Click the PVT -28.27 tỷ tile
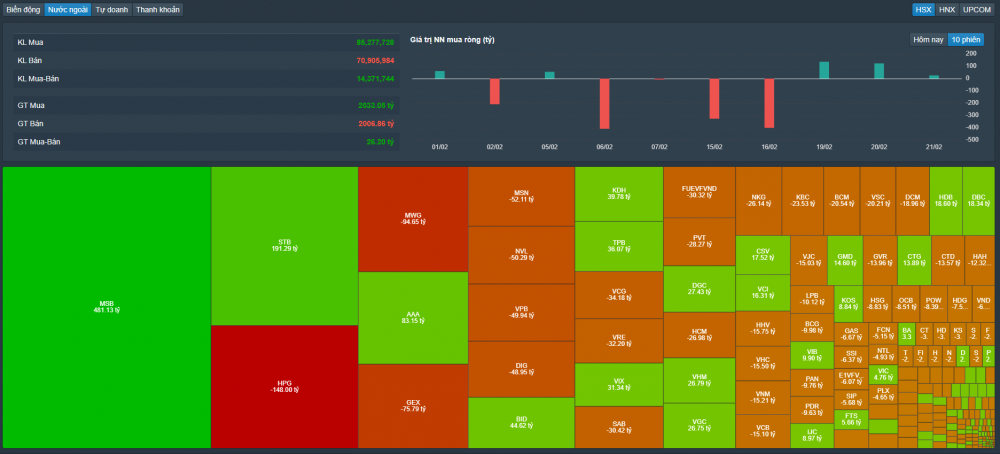Image resolution: width=1000 pixels, height=454 pixels. 699,241
